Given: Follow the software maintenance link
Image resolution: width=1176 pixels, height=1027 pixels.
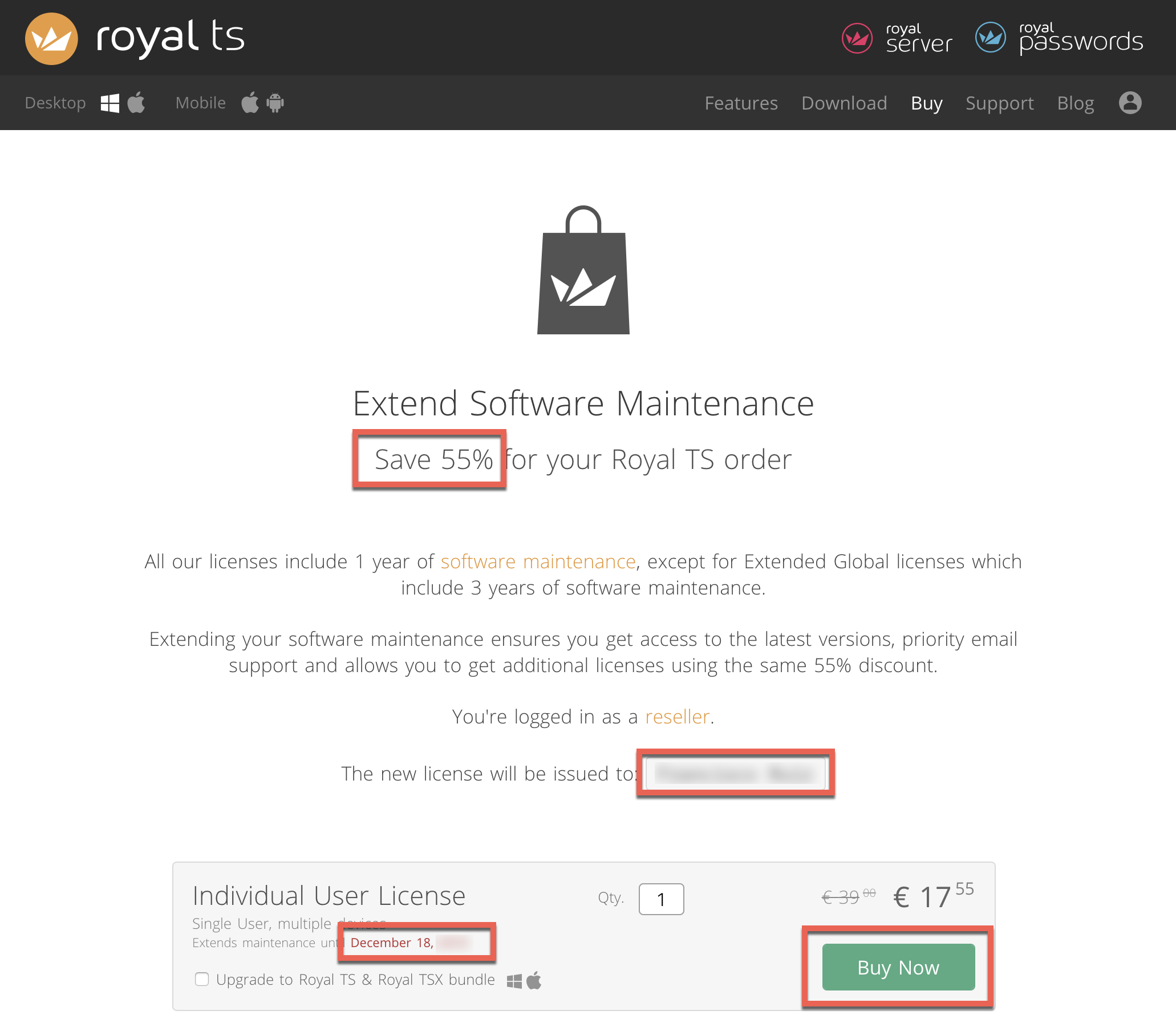Looking at the screenshot, I should click(x=538, y=561).
